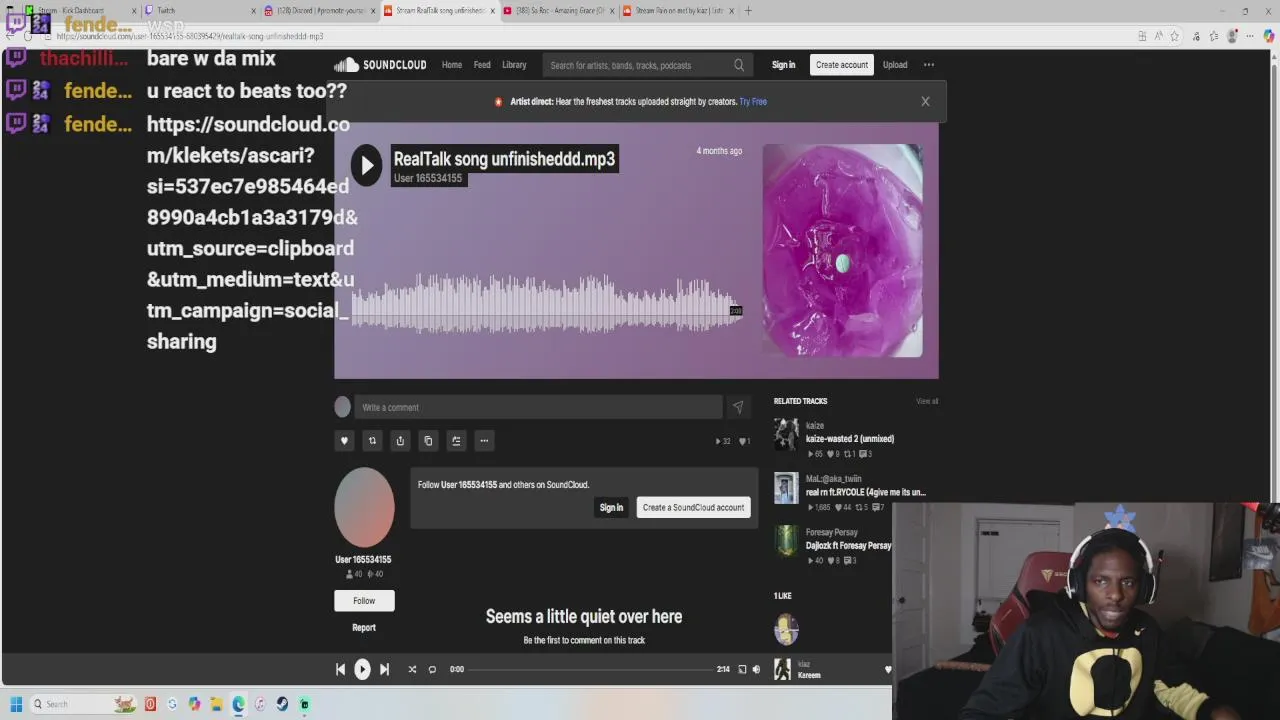The width and height of the screenshot is (1280, 720).
Task: Open File Explorer from the taskbar
Action: point(216,704)
